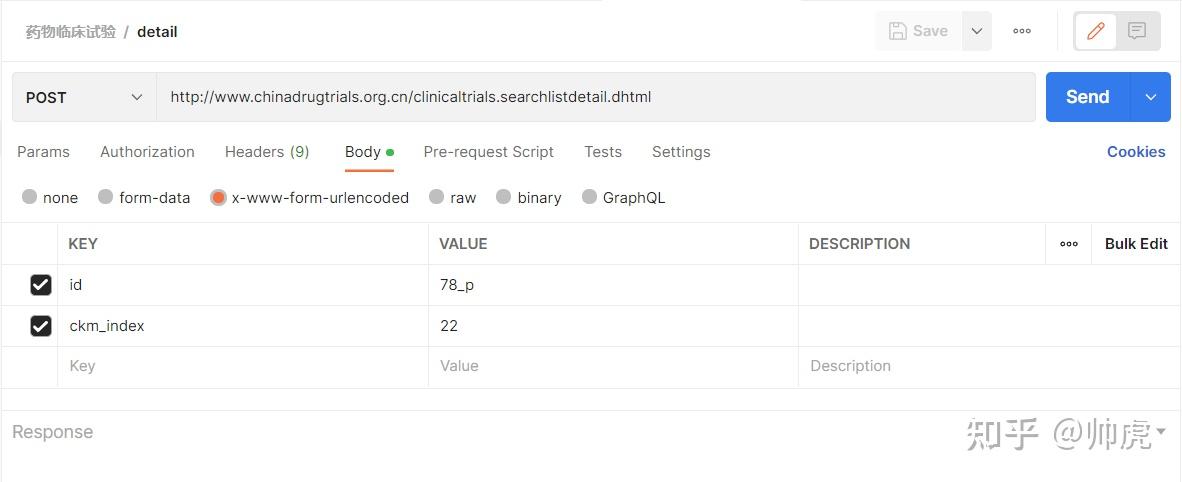1182x482 pixels.
Task: Open the Save options dropdown arrow
Action: click(977, 31)
